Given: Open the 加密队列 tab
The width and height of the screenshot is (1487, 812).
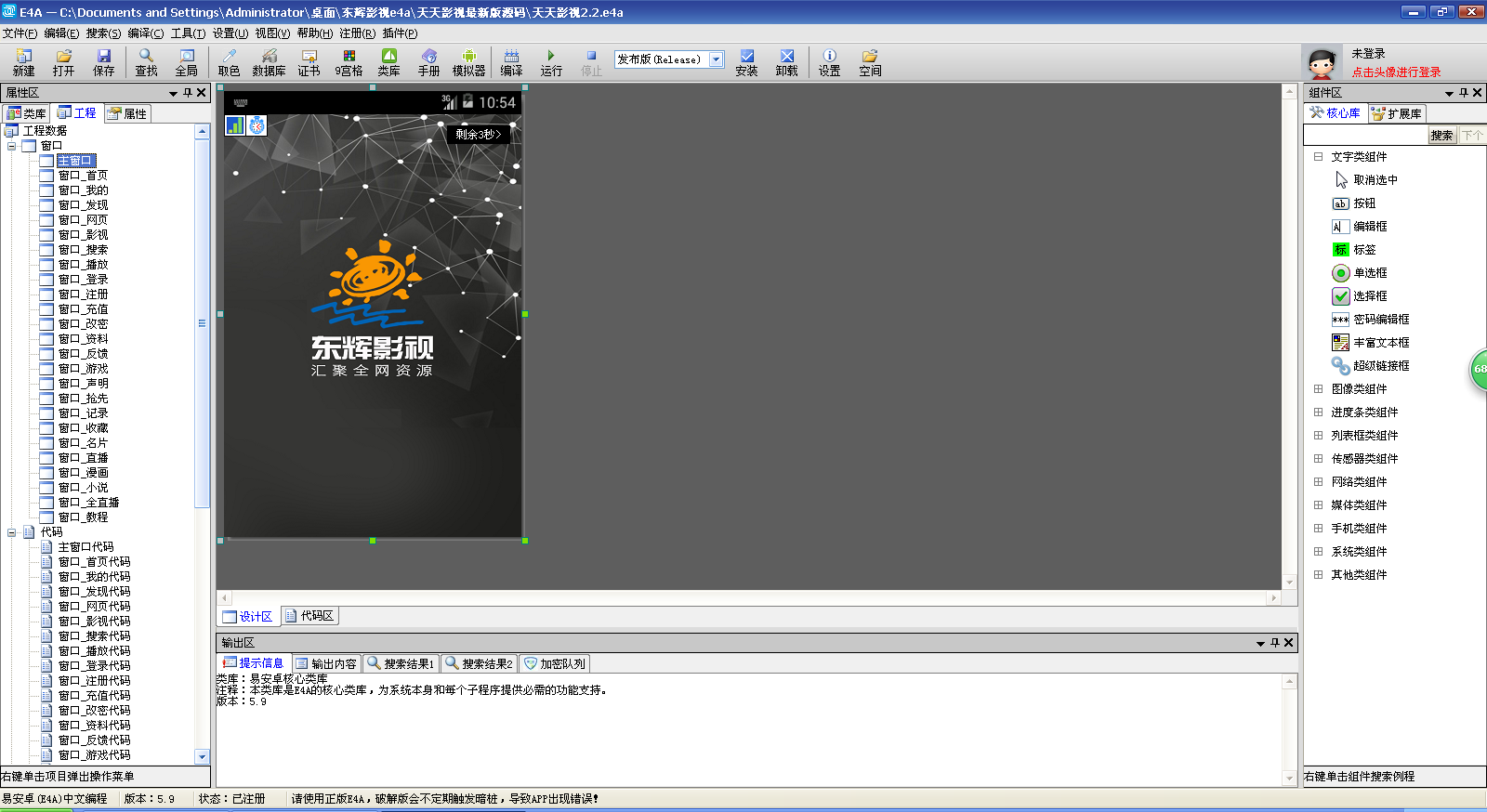Looking at the screenshot, I should (555, 663).
